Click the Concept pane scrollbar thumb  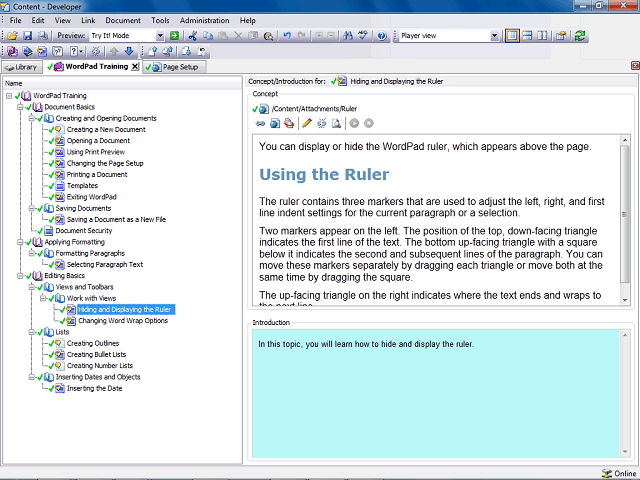tap(624, 214)
